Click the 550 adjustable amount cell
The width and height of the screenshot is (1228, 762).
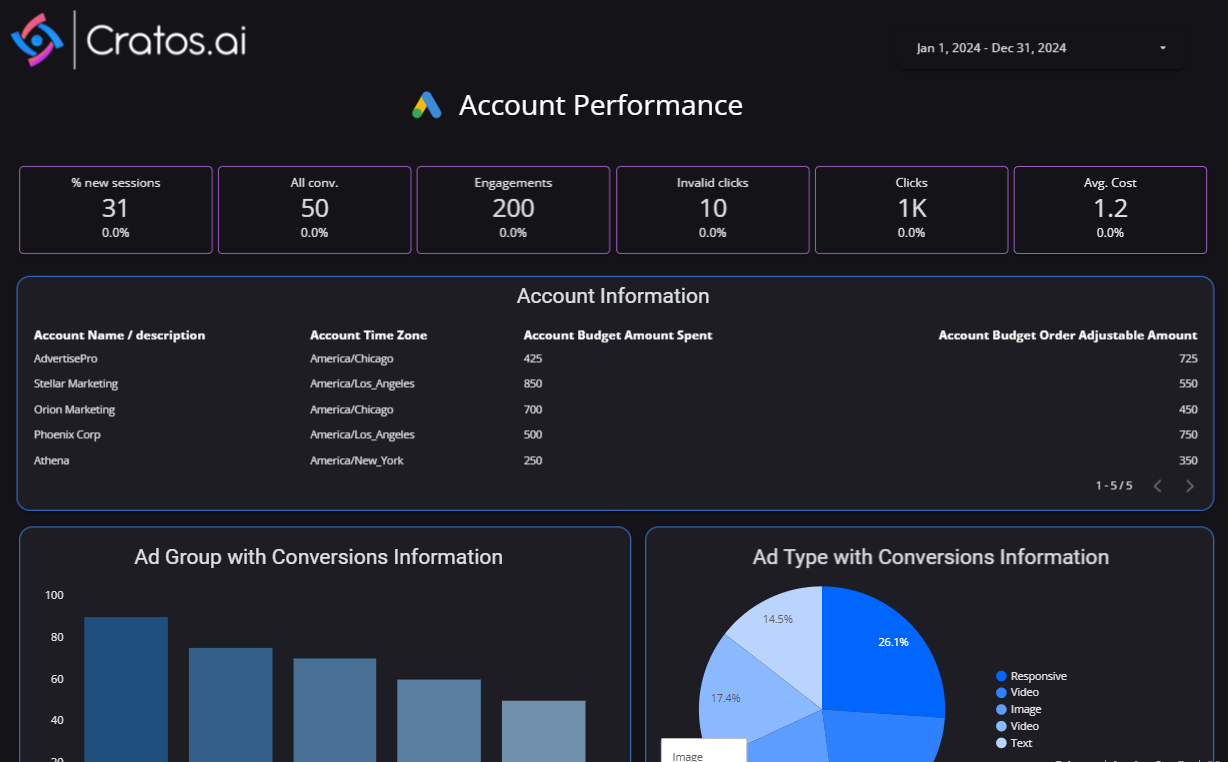coord(1188,384)
